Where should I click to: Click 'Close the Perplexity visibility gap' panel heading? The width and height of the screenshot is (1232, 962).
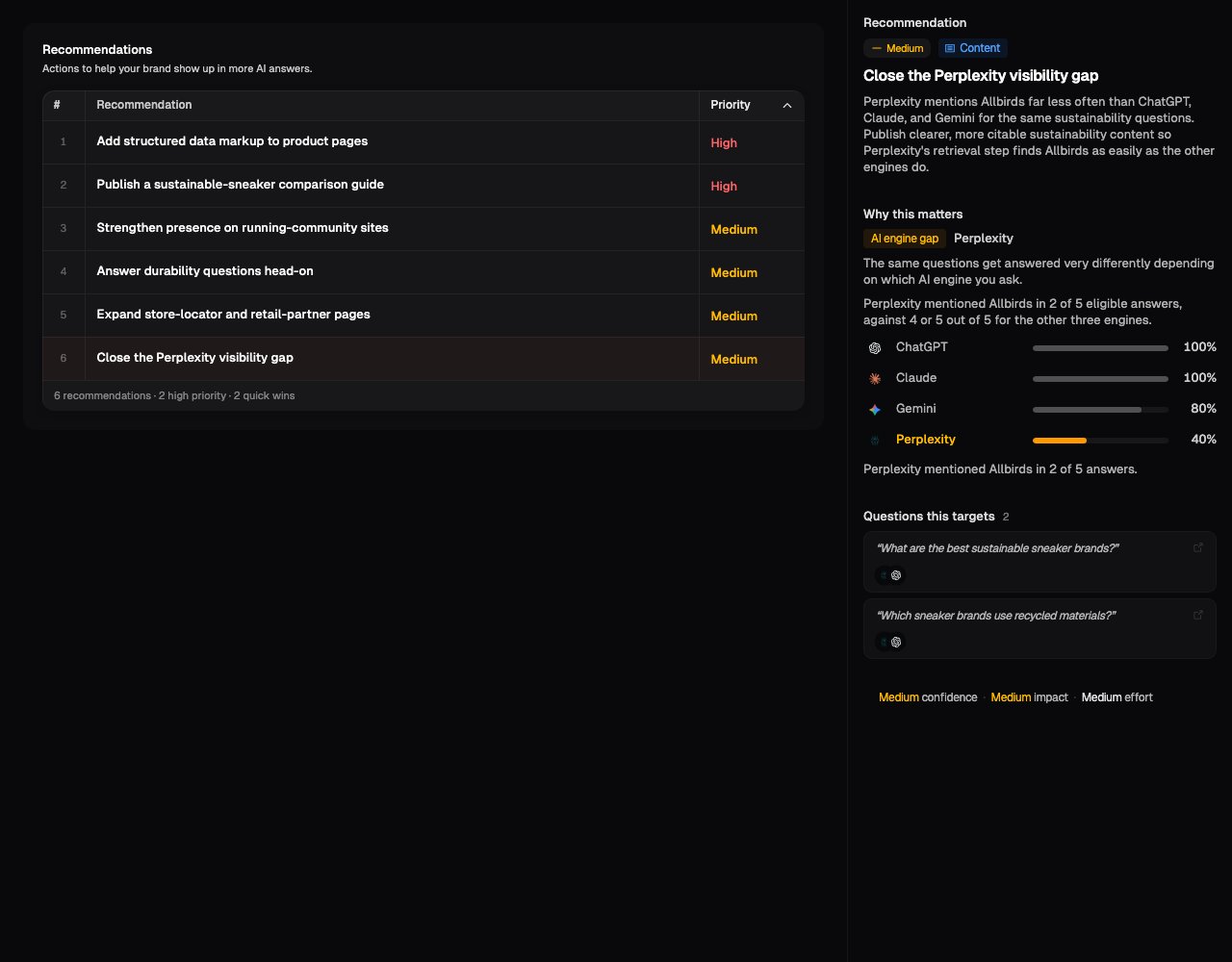coord(981,75)
